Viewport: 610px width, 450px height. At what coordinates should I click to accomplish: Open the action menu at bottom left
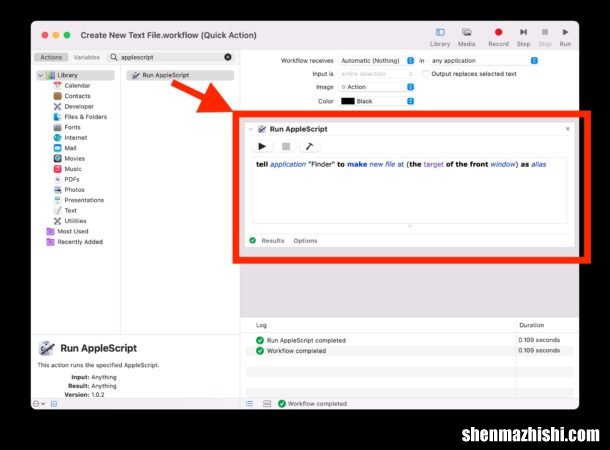pos(39,404)
